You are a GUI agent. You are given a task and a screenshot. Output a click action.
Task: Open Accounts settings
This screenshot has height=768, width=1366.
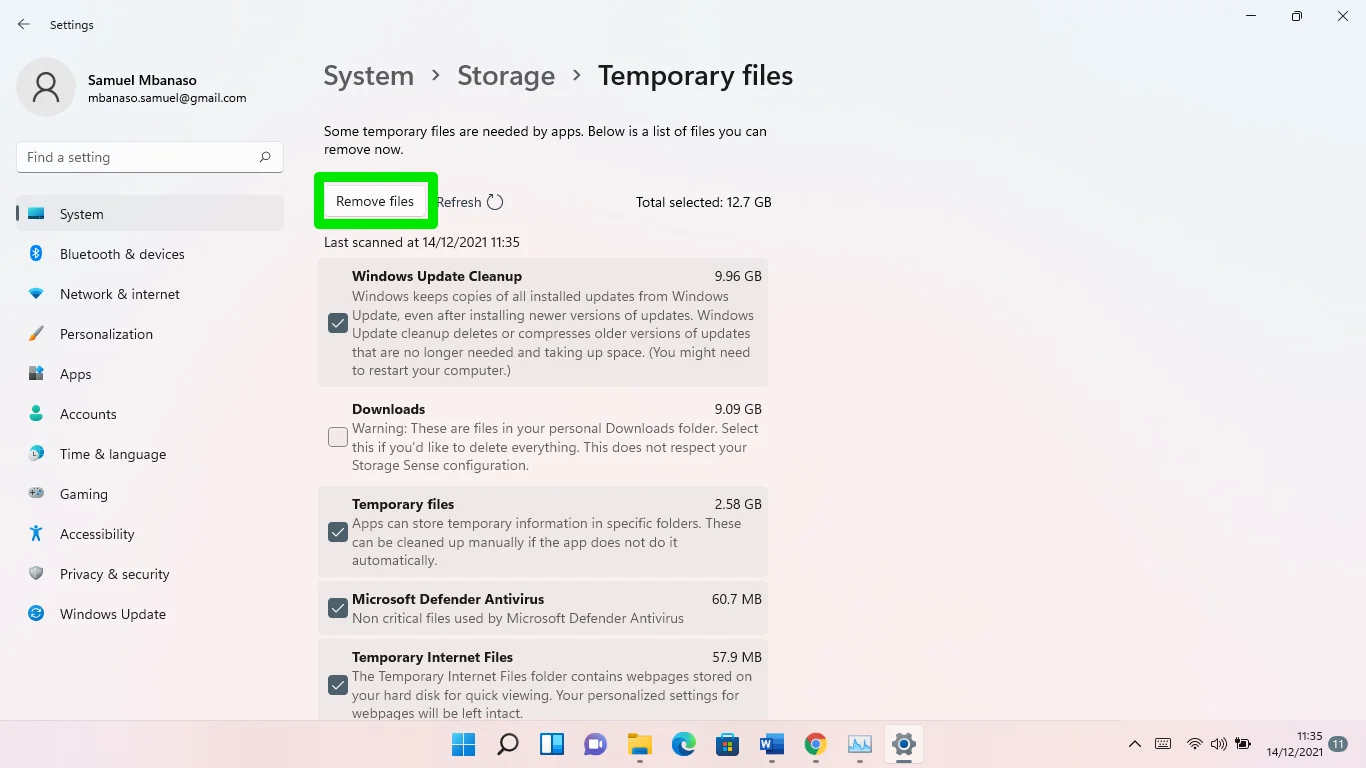(x=150, y=414)
